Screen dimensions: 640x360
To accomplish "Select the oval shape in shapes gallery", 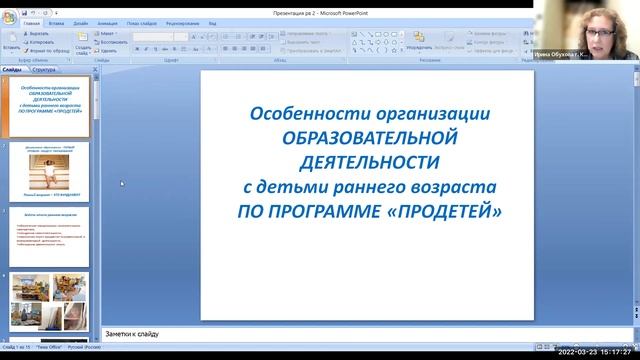I will tap(386, 34).
